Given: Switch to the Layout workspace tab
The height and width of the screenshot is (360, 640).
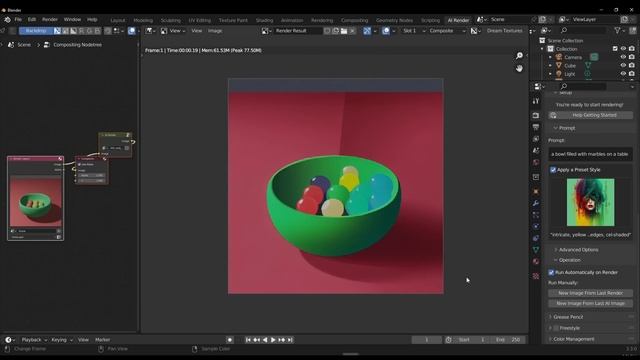Looking at the screenshot, I should tap(118, 20).
